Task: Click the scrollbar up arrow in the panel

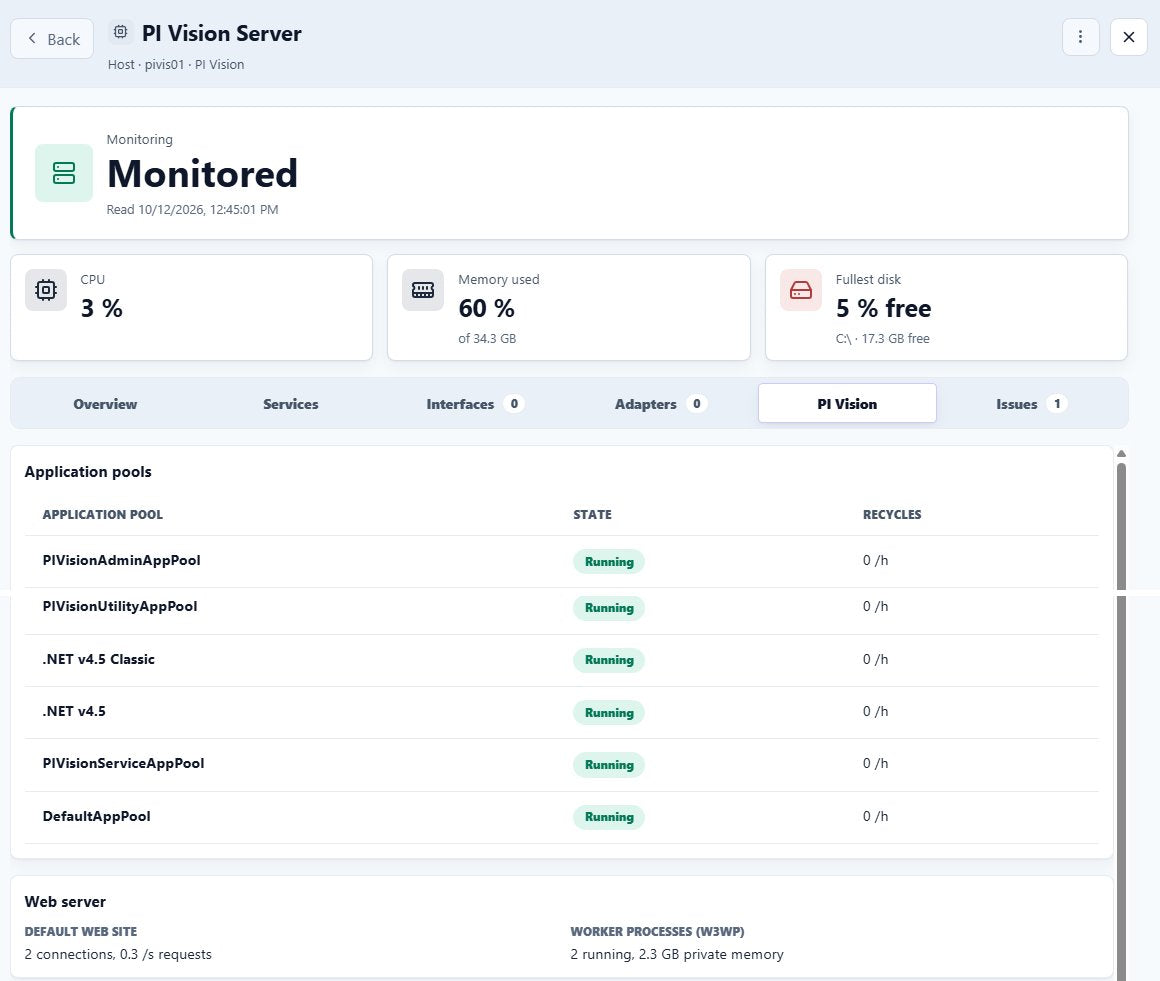Action: pyautogui.click(x=1122, y=454)
